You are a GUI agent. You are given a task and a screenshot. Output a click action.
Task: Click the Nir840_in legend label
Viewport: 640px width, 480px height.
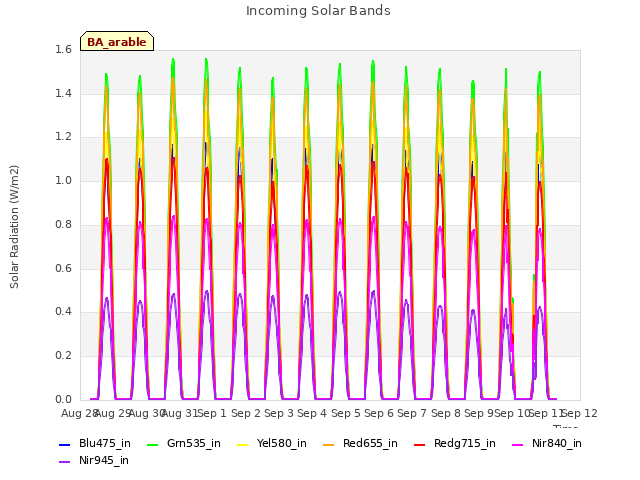557,443
